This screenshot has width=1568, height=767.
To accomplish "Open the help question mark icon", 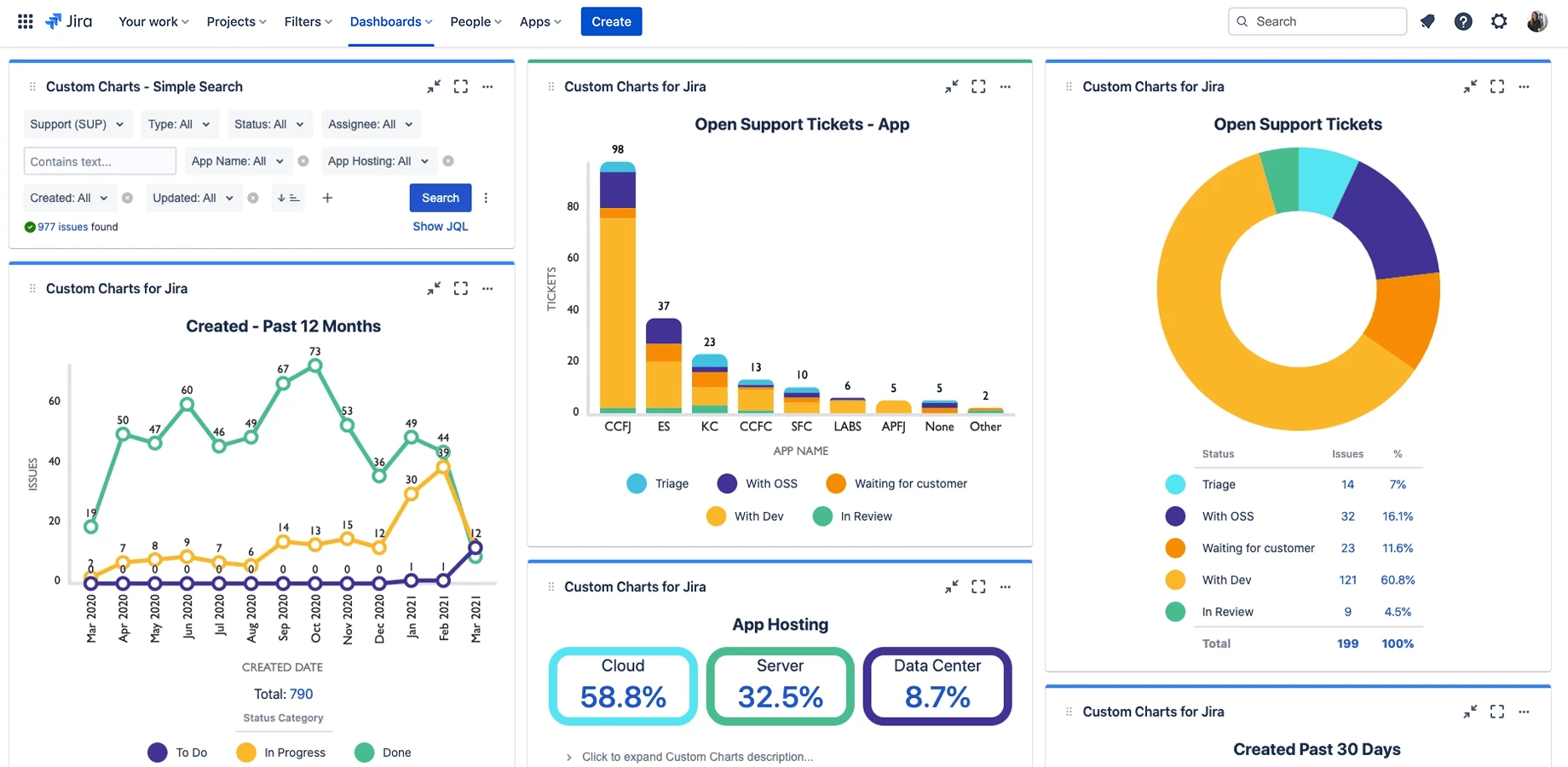I will pos(1464,21).
